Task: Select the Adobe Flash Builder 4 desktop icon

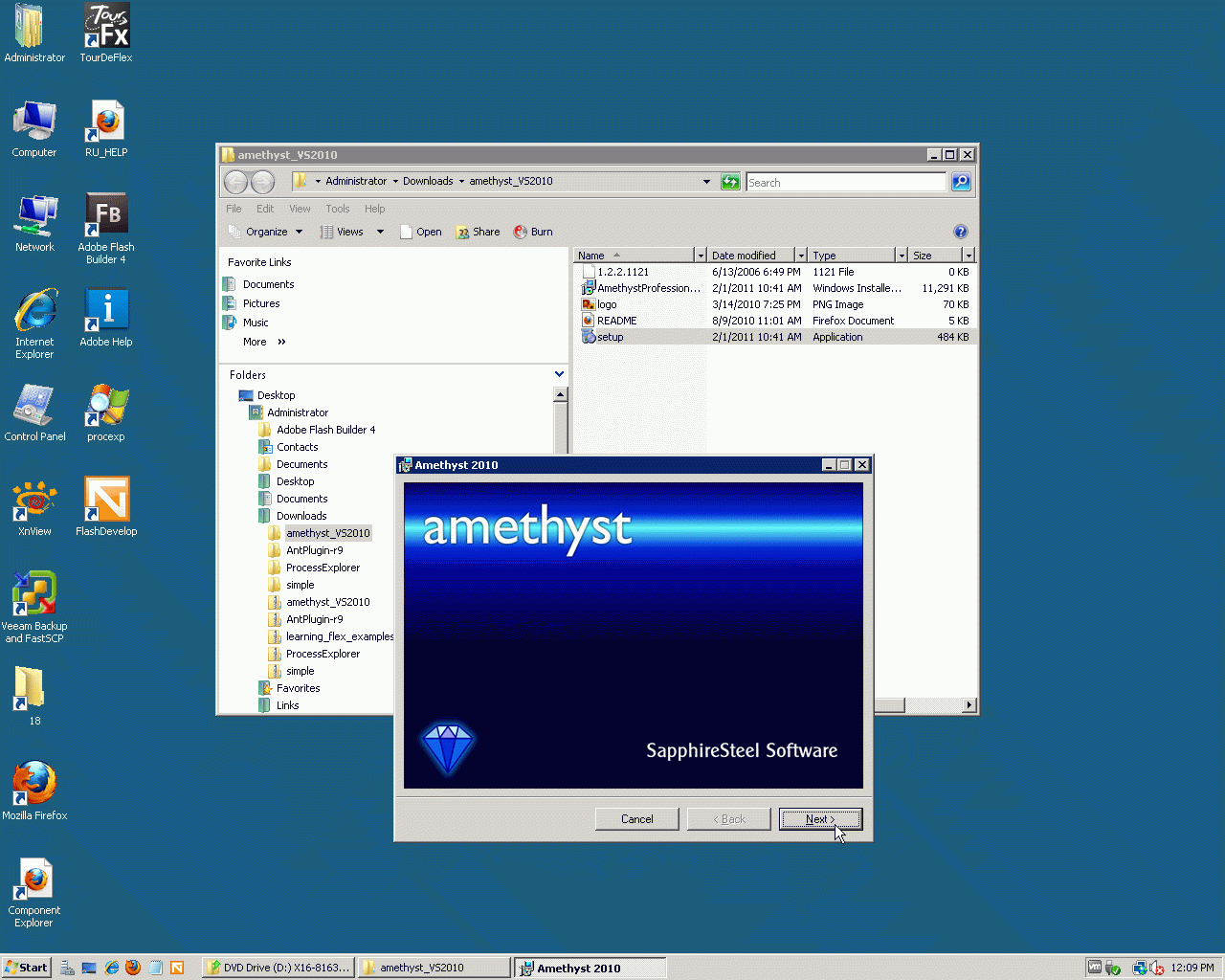Action: pyautogui.click(x=106, y=229)
